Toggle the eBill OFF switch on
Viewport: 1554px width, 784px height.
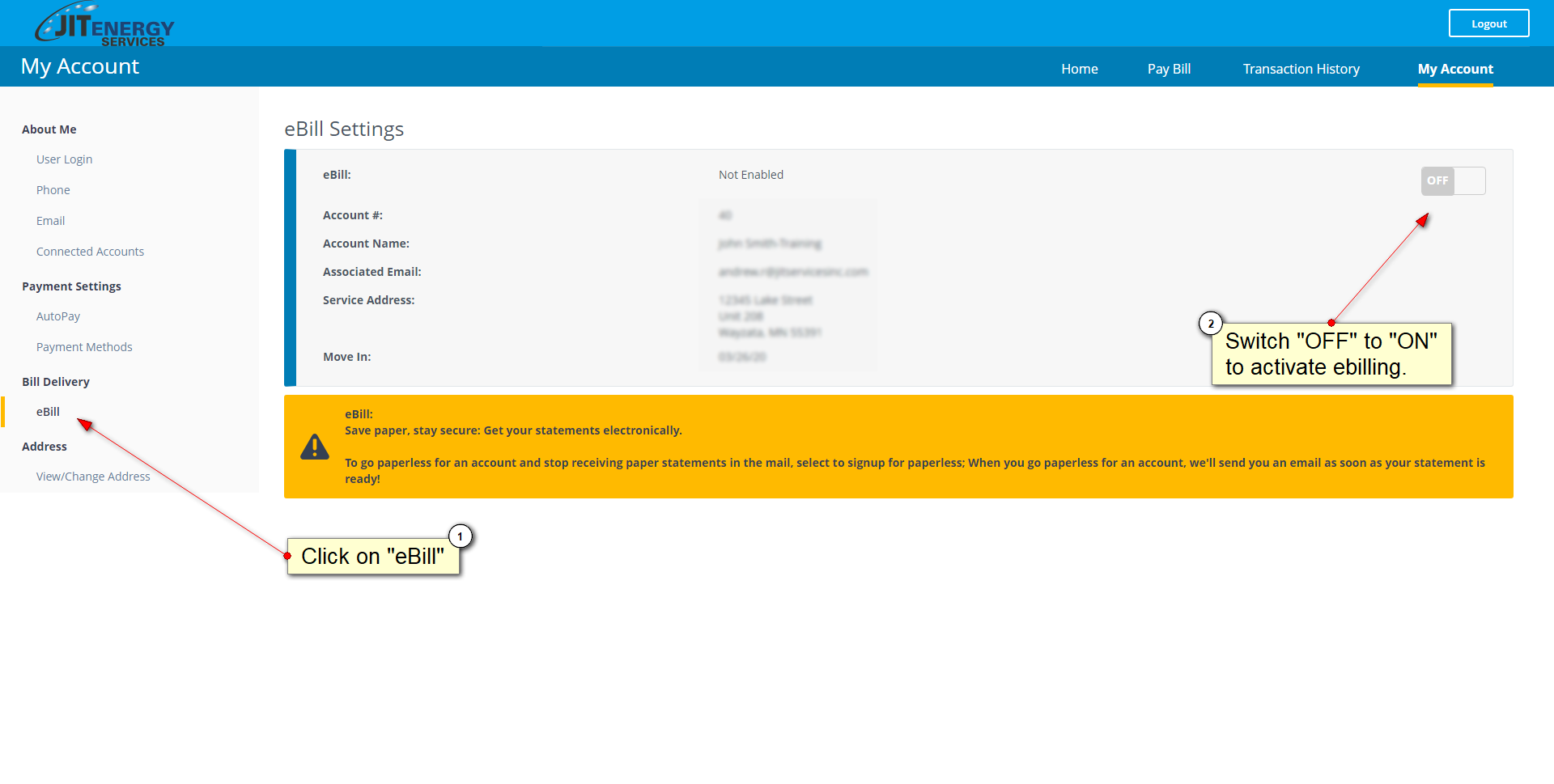point(1453,180)
